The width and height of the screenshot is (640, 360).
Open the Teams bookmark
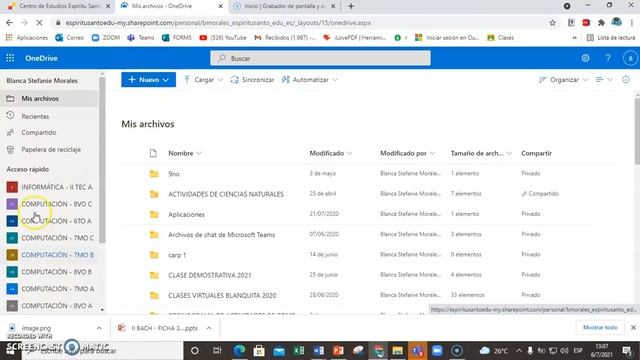(141, 38)
